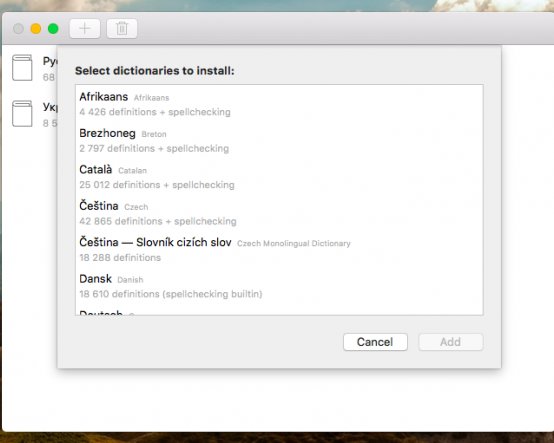
Task: Select the Ukrainian dictionary book icon
Action: [22, 113]
